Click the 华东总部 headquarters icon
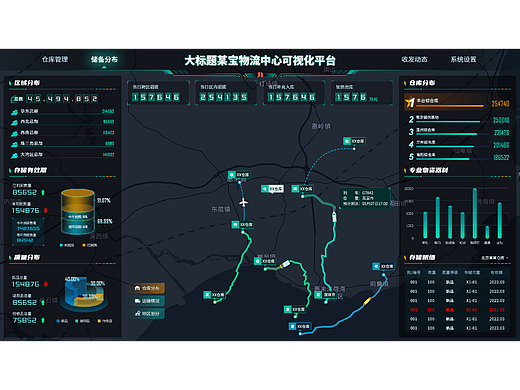Viewport: 520px width, 390px height. (x=14, y=112)
